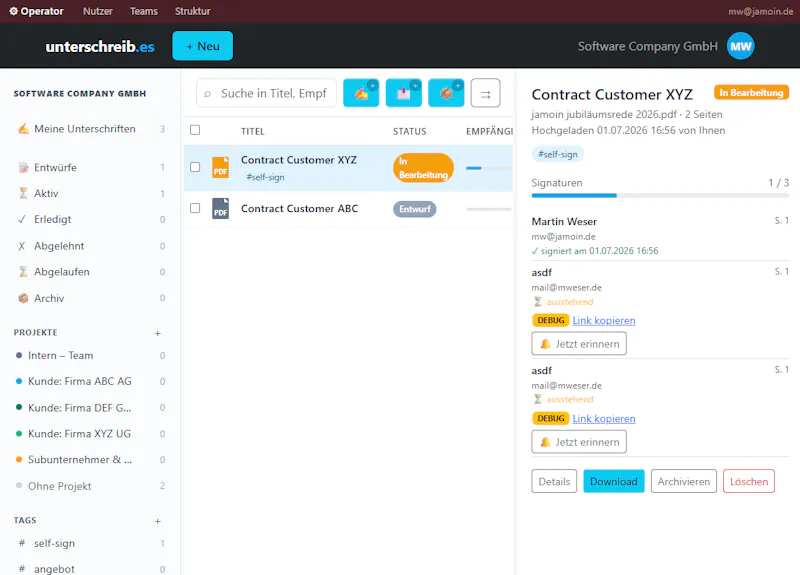Image resolution: width=800 pixels, height=575 pixels.
Task: Select project Kunde: Firma XYZ UG
Action: tap(90, 434)
